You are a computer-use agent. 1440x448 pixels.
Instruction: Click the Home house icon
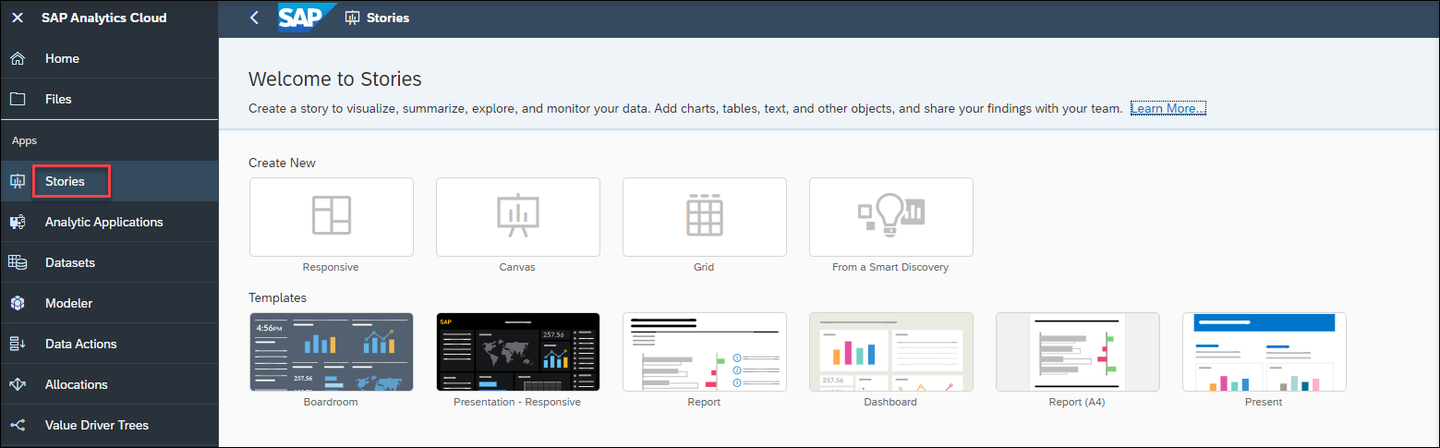pyautogui.click(x=17, y=59)
